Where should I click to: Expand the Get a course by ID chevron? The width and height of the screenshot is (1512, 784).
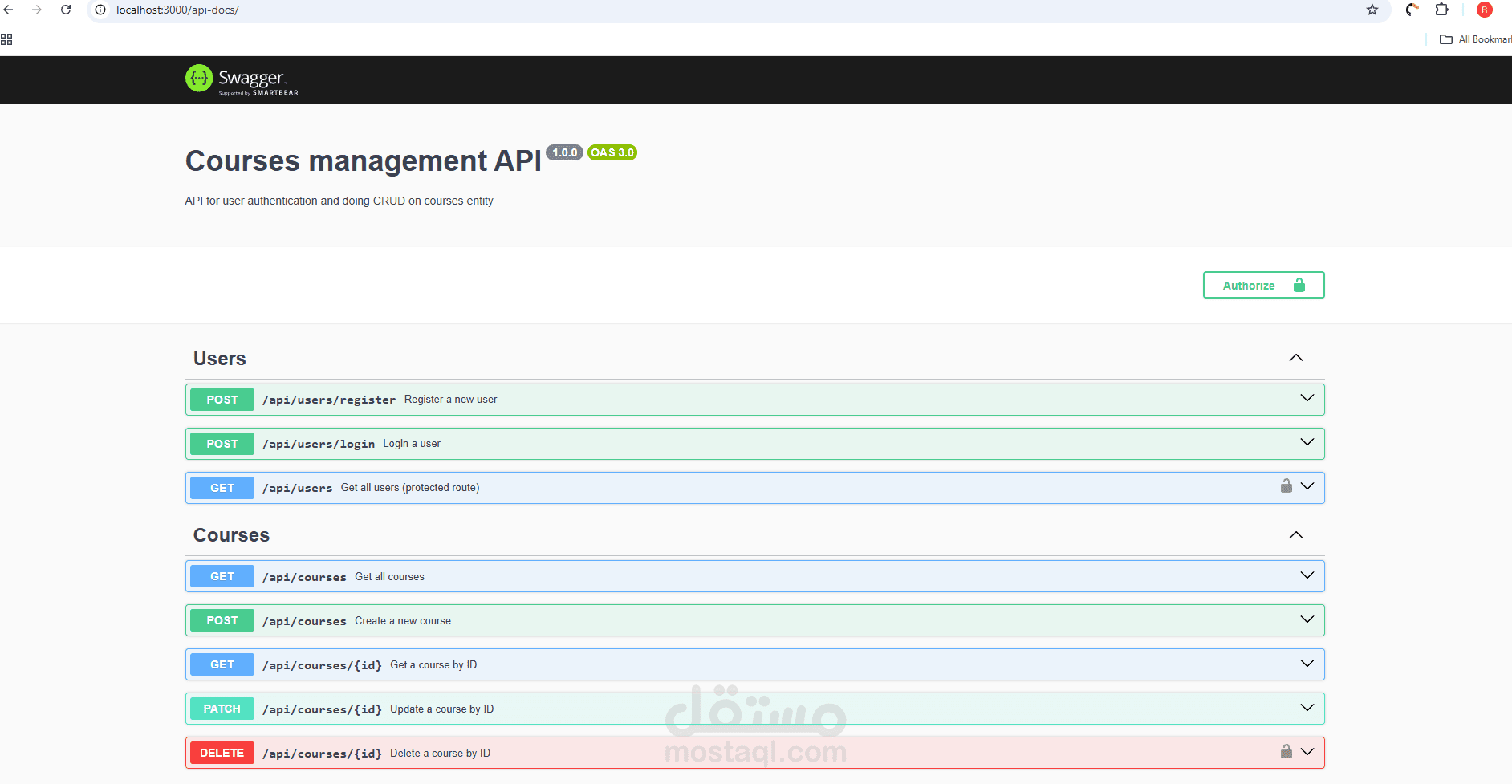1307,664
